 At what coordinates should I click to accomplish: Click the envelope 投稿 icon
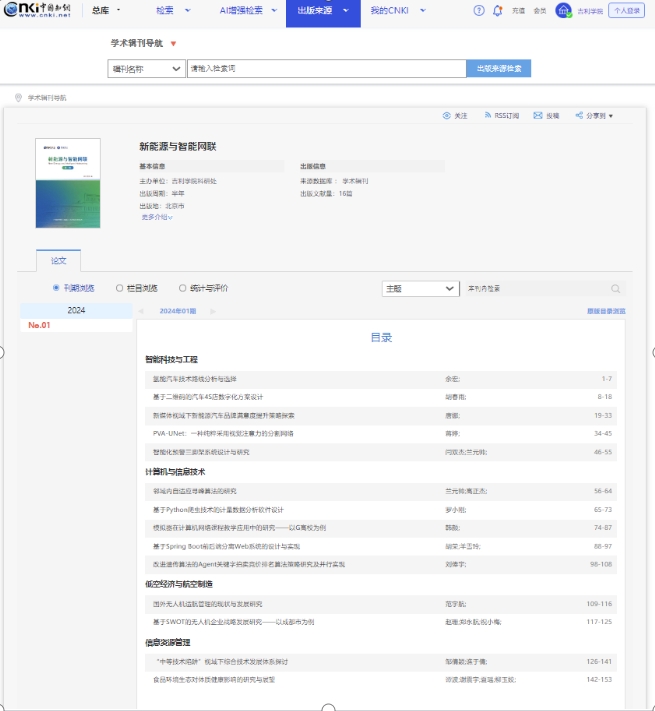point(538,116)
